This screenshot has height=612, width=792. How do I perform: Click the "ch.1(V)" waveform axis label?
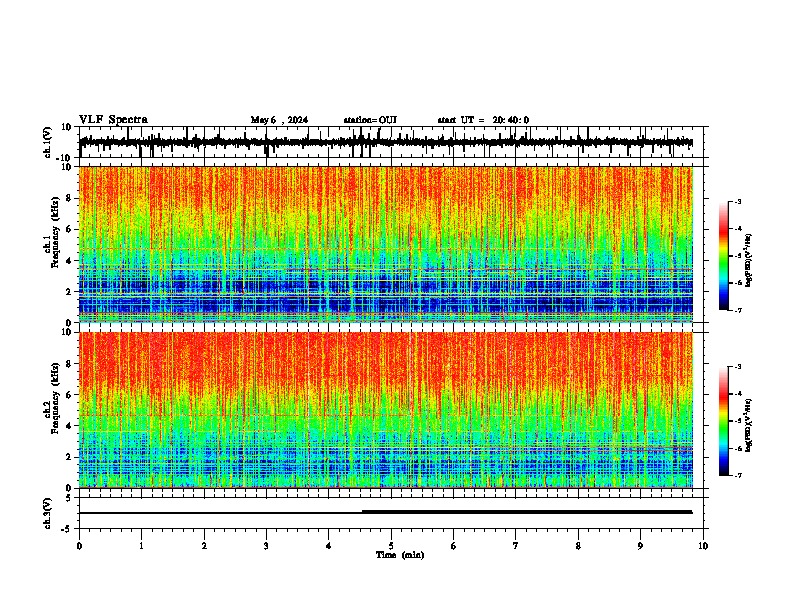pos(48,142)
